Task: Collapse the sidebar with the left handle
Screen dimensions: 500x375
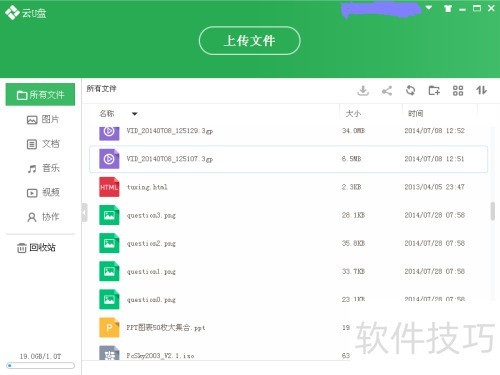Action: pyautogui.click(x=84, y=212)
